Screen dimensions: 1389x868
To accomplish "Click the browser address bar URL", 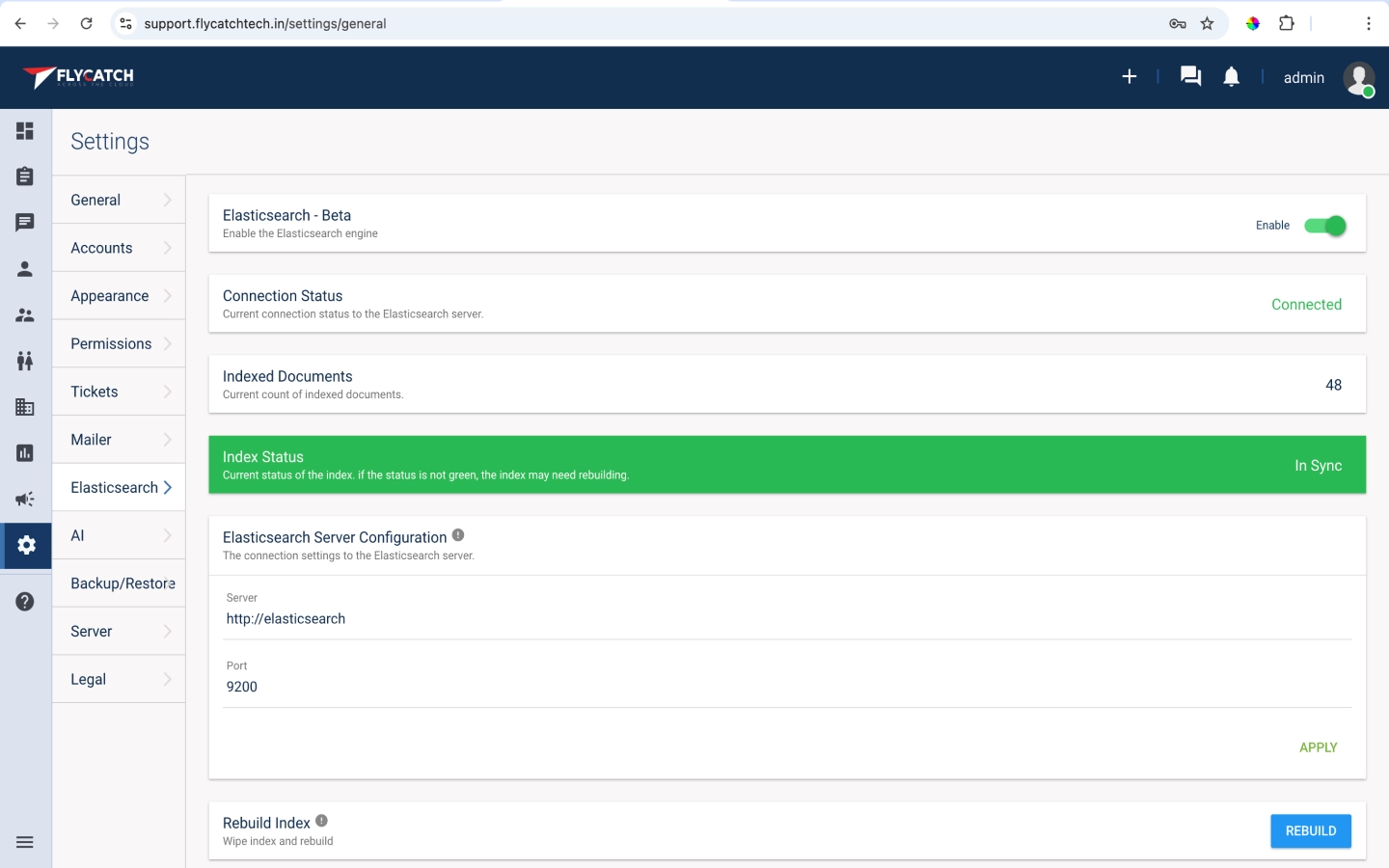I will (265, 23).
